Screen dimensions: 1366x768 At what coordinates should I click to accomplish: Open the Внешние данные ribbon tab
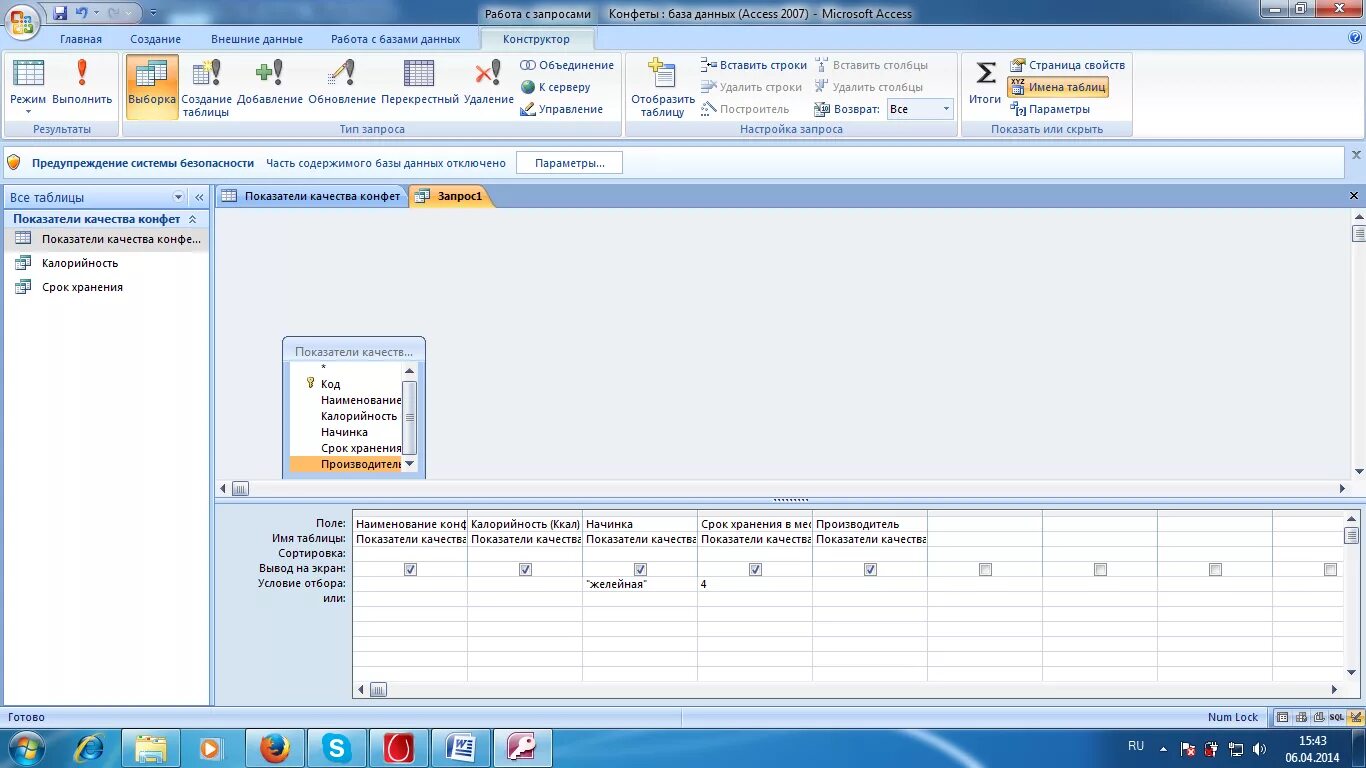coord(257,39)
